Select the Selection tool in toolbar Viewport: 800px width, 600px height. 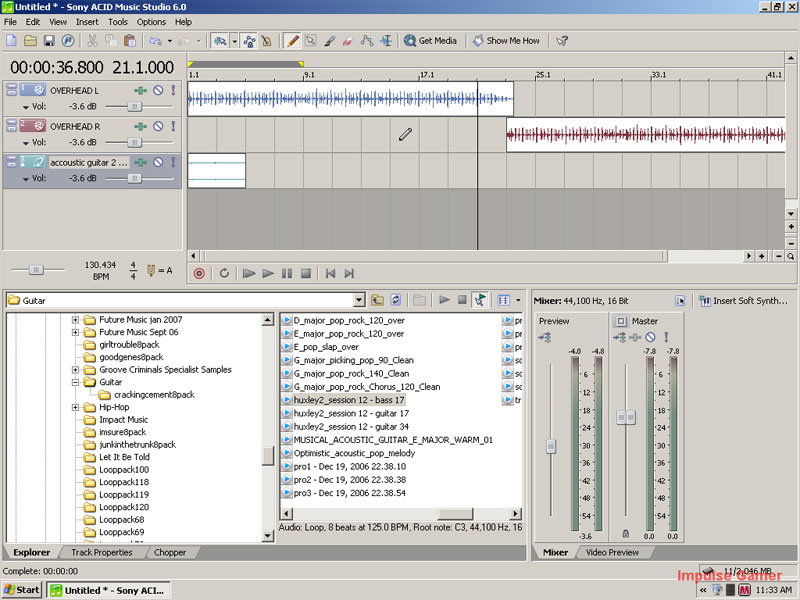(311, 41)
